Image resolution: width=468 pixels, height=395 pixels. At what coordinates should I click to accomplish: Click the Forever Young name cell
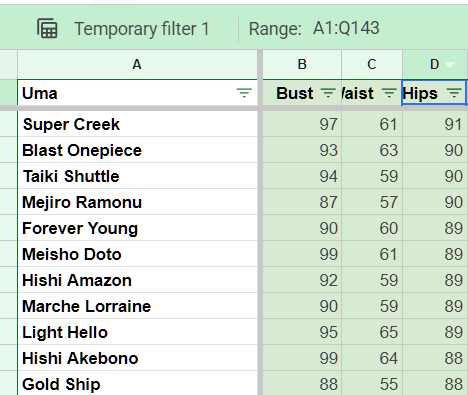(x=137, y=228)
